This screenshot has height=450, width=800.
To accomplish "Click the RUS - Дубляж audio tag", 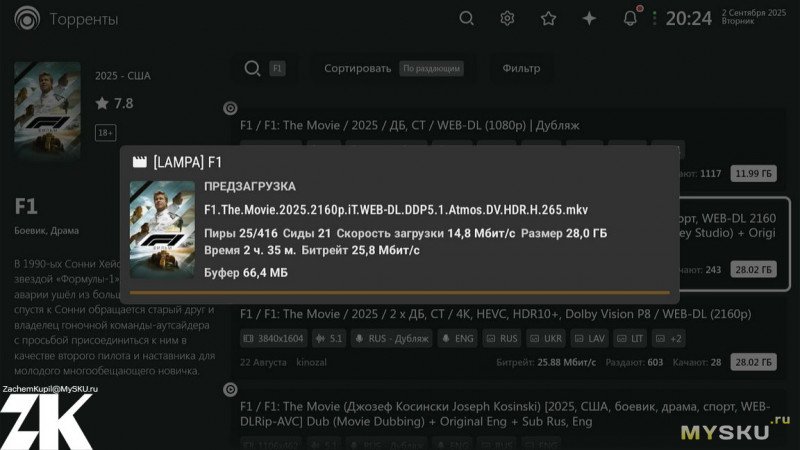I will click(x=392, y=338).
